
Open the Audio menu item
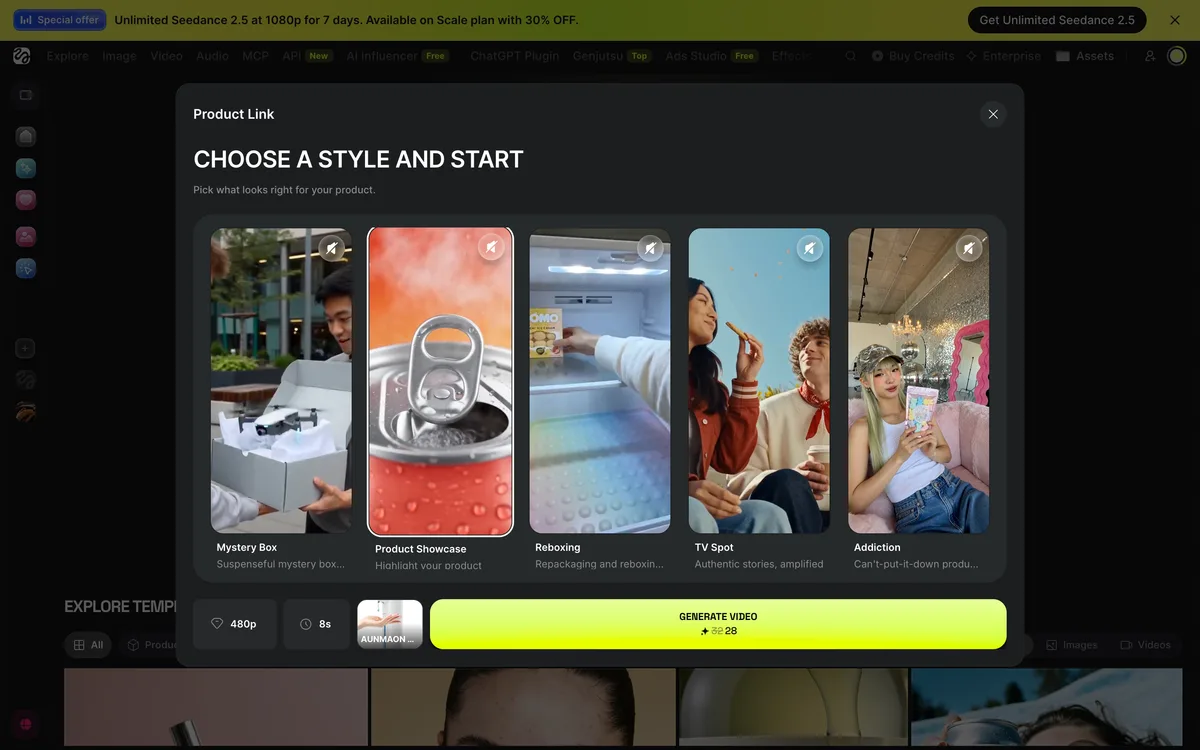[x=212, y=56]
